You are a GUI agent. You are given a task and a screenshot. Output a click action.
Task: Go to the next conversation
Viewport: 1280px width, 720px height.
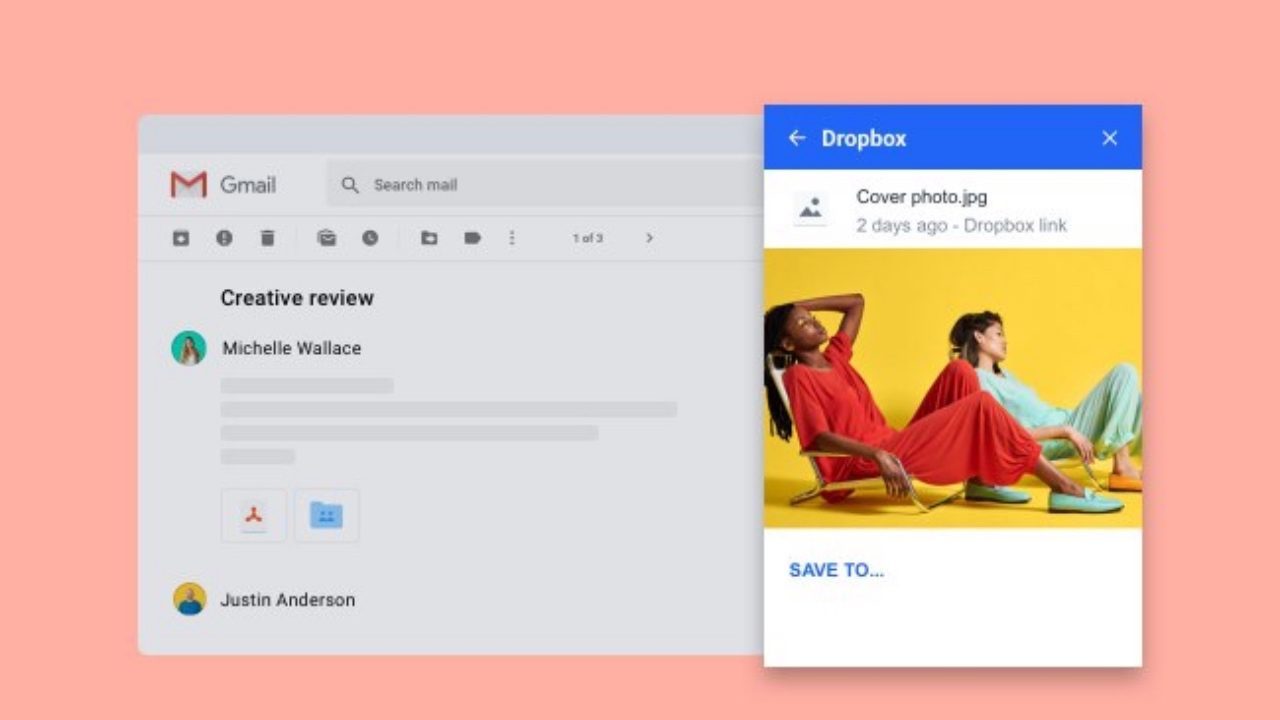650,238
